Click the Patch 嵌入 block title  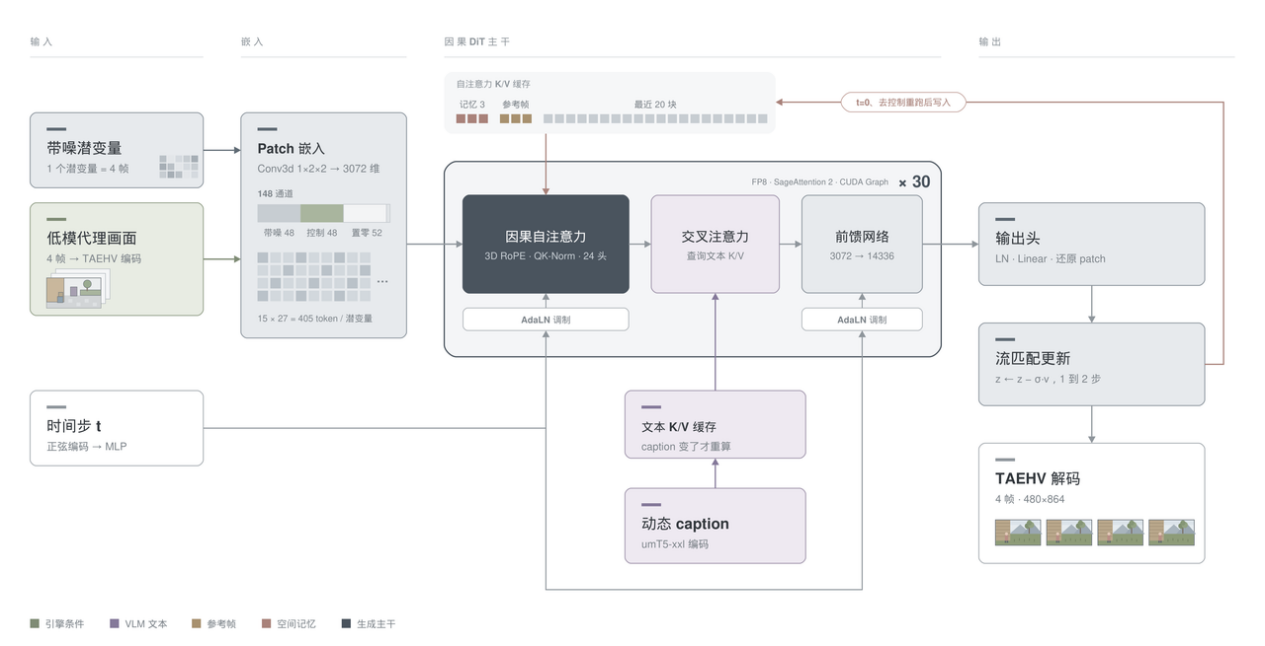click(x=291, y=148)
